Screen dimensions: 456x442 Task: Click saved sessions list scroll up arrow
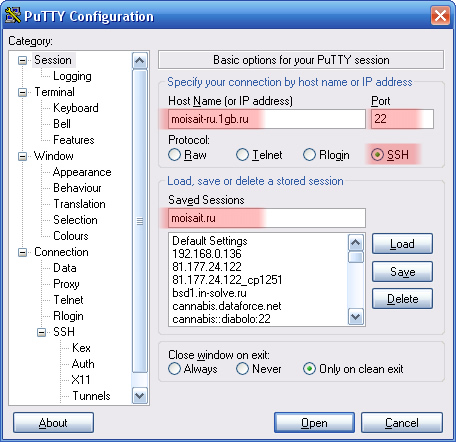point(356,243)
